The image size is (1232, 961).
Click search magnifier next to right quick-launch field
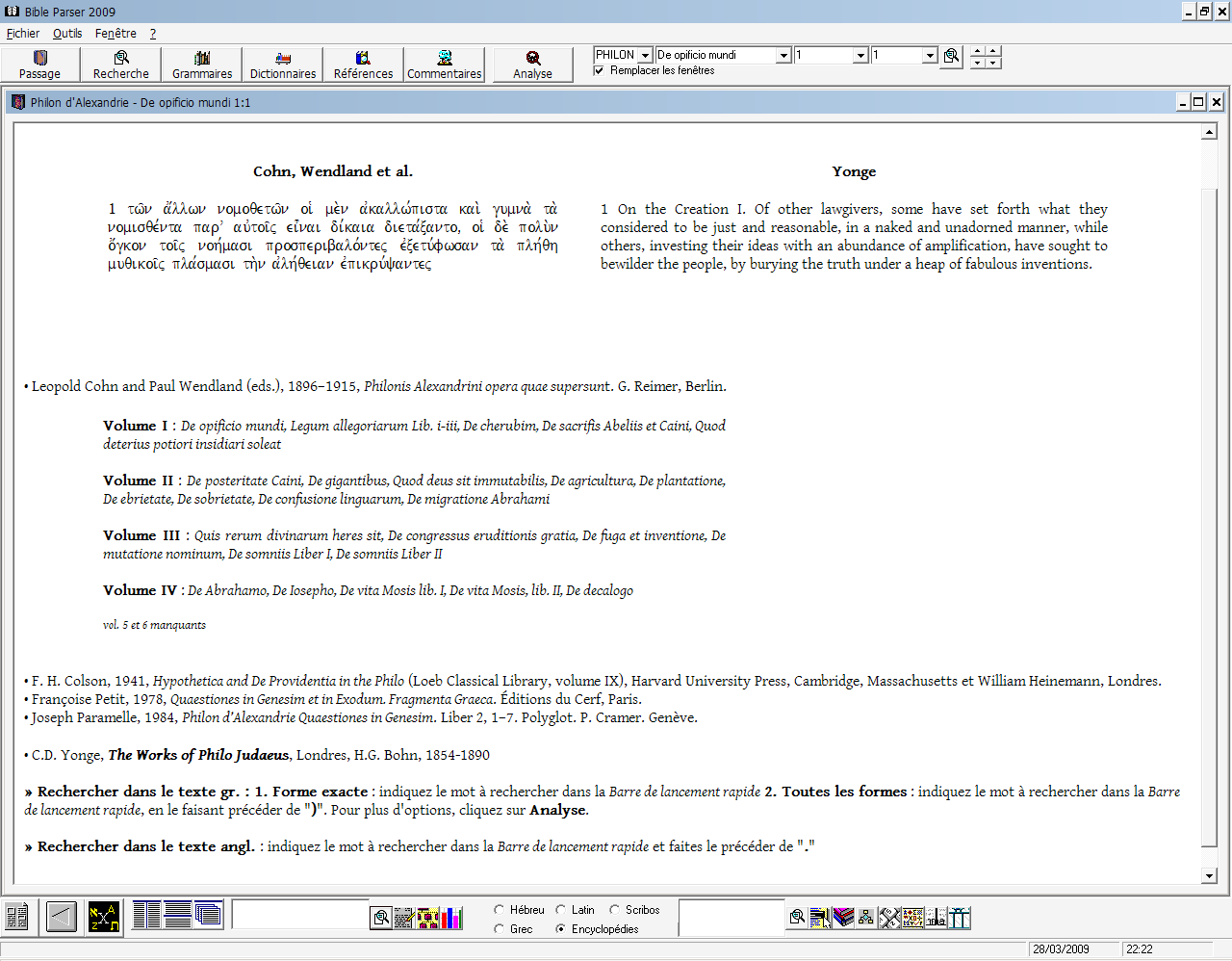click(797, 918)
